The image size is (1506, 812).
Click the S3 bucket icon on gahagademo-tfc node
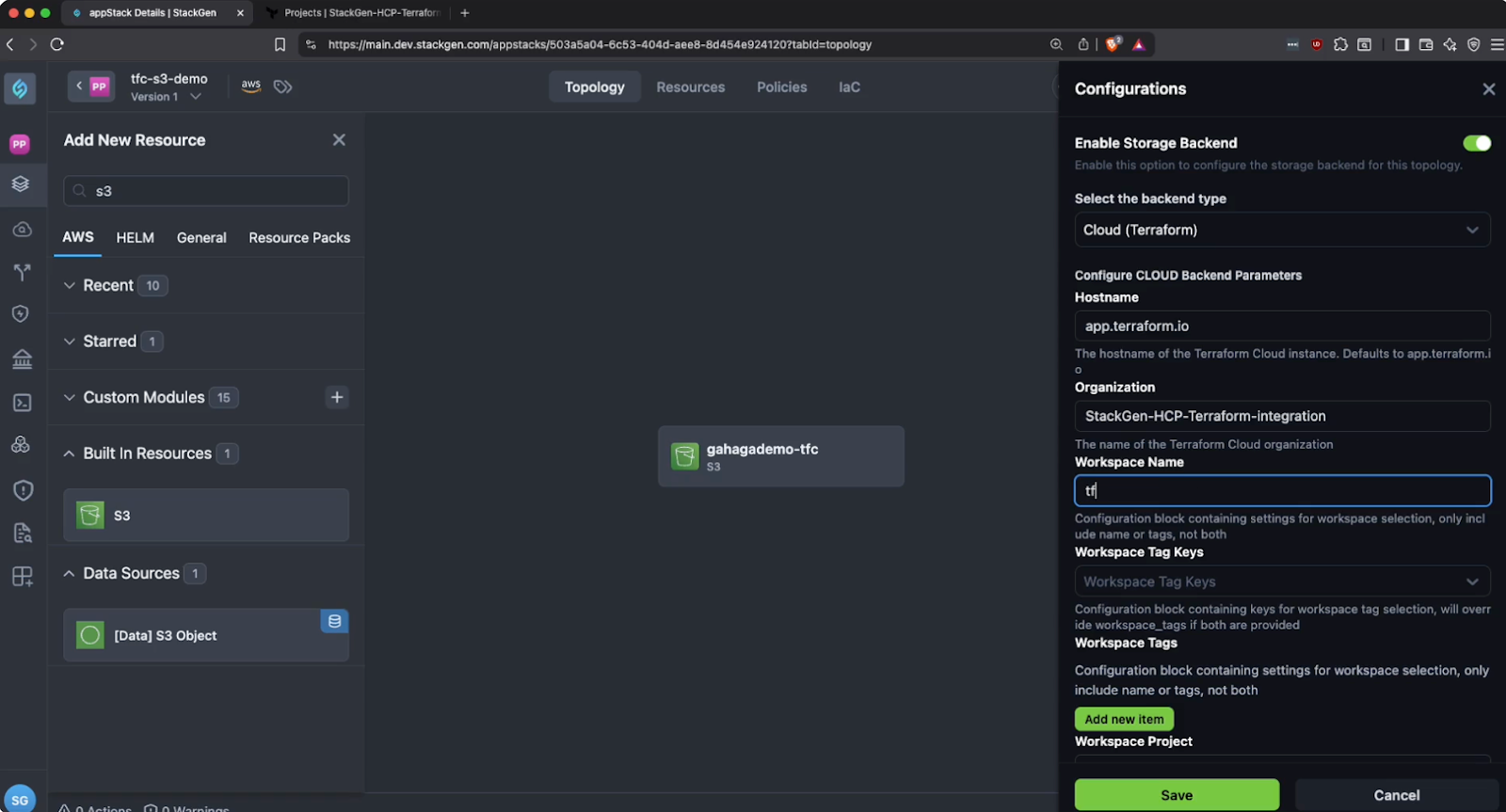point(685,456)
